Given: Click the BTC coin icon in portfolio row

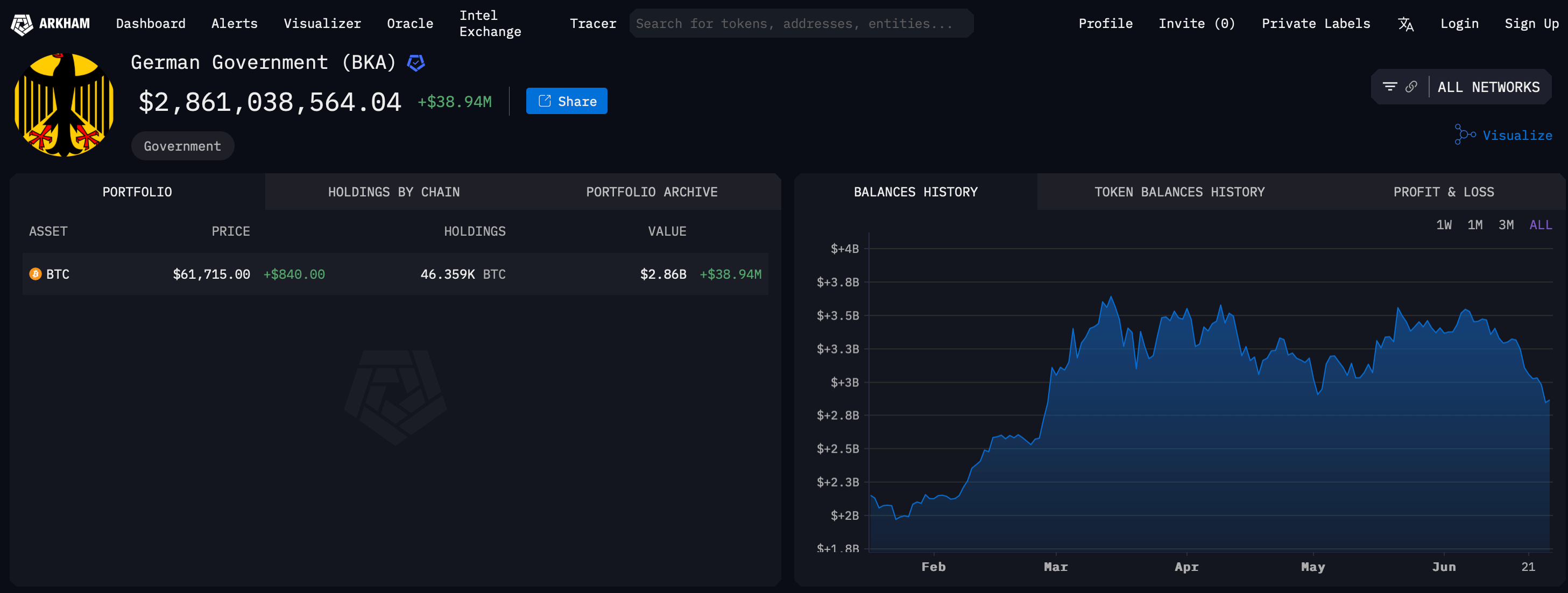Looking at the screenshot, I should 36,274.
